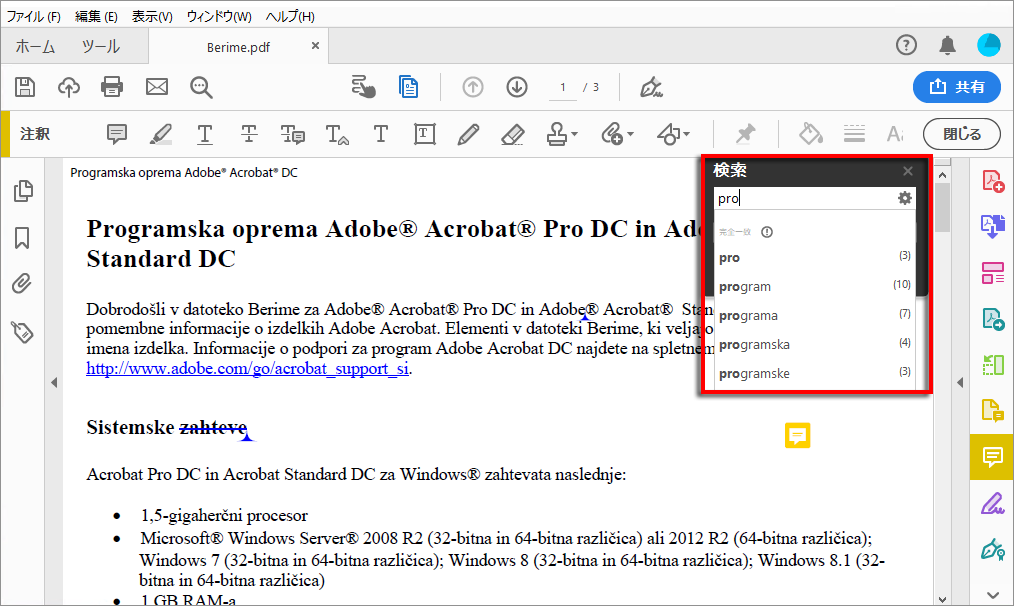Click the Fill & Sign pen icon
Screen dimensions: 1014x606
tap(651, 87)
